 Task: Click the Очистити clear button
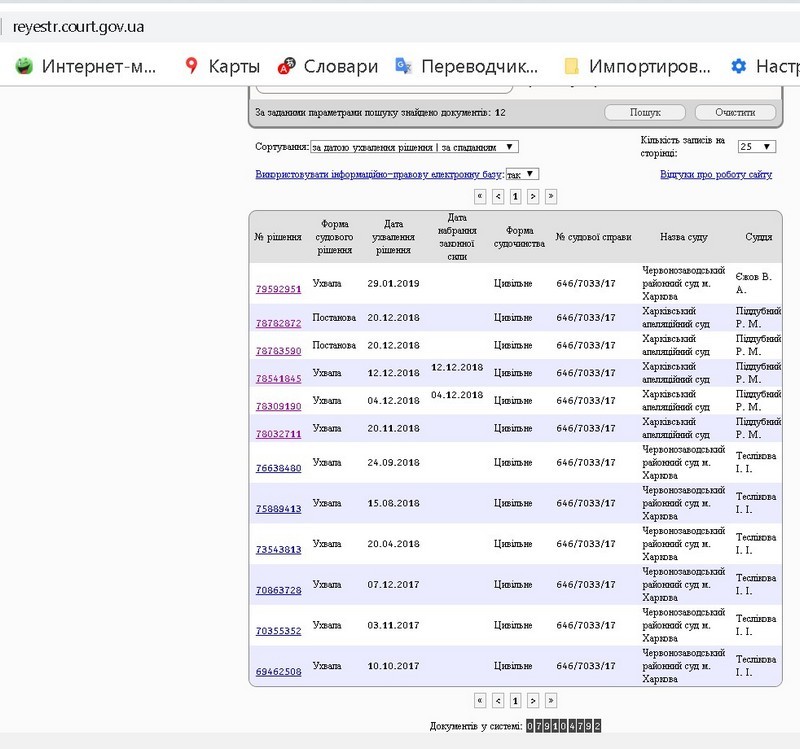[x=735, y=112]
